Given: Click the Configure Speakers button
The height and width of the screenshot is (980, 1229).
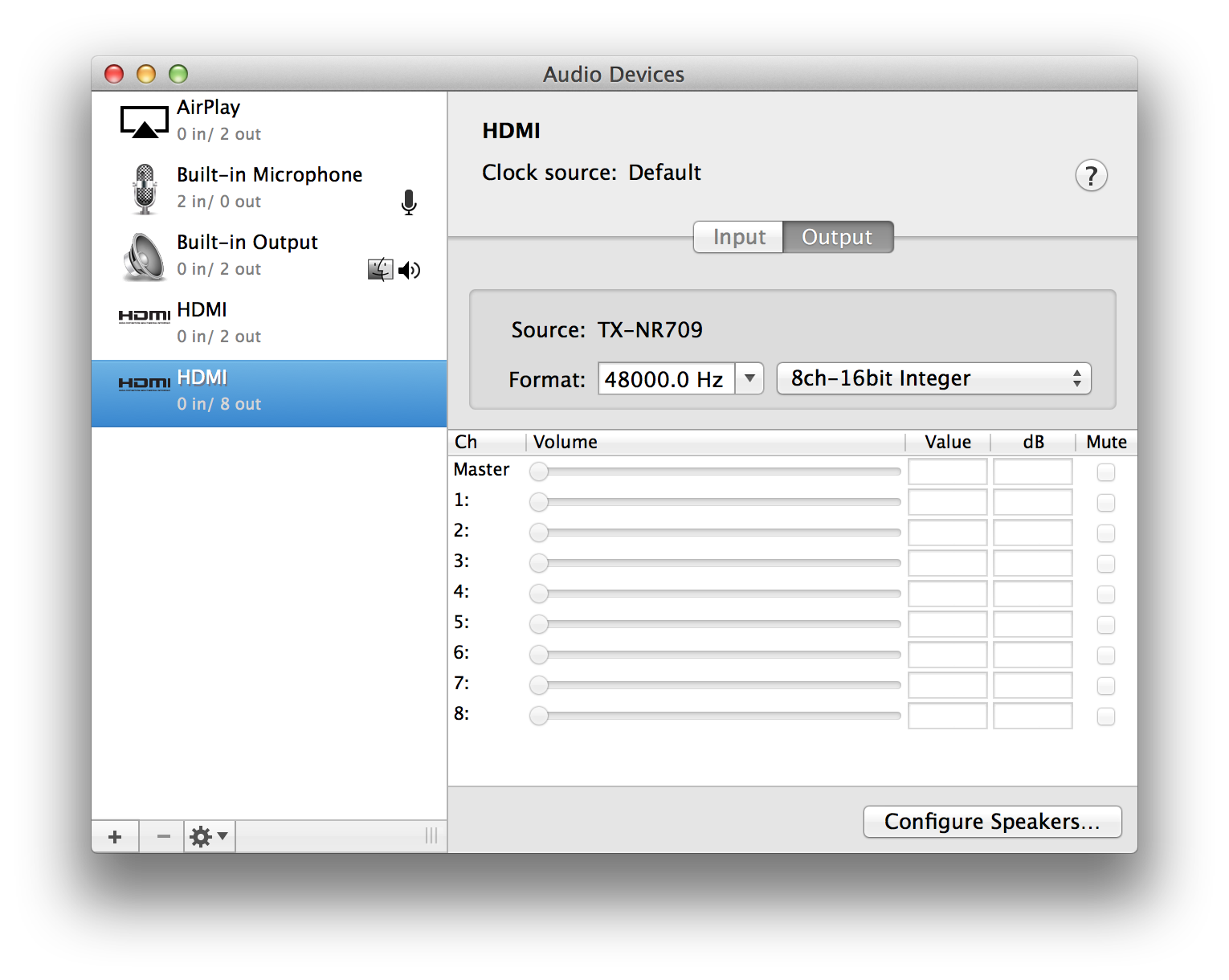Looking at the screenshot, I should pyautogui.click(x=992, y=822).
